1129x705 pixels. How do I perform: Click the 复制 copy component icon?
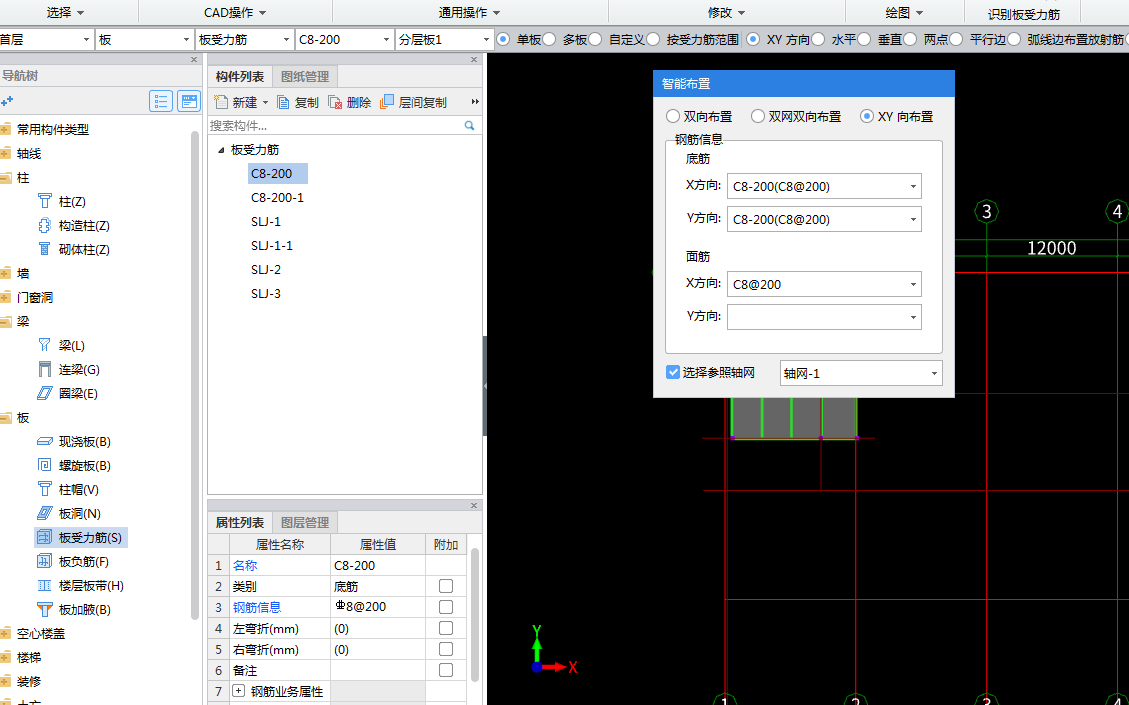283,102
